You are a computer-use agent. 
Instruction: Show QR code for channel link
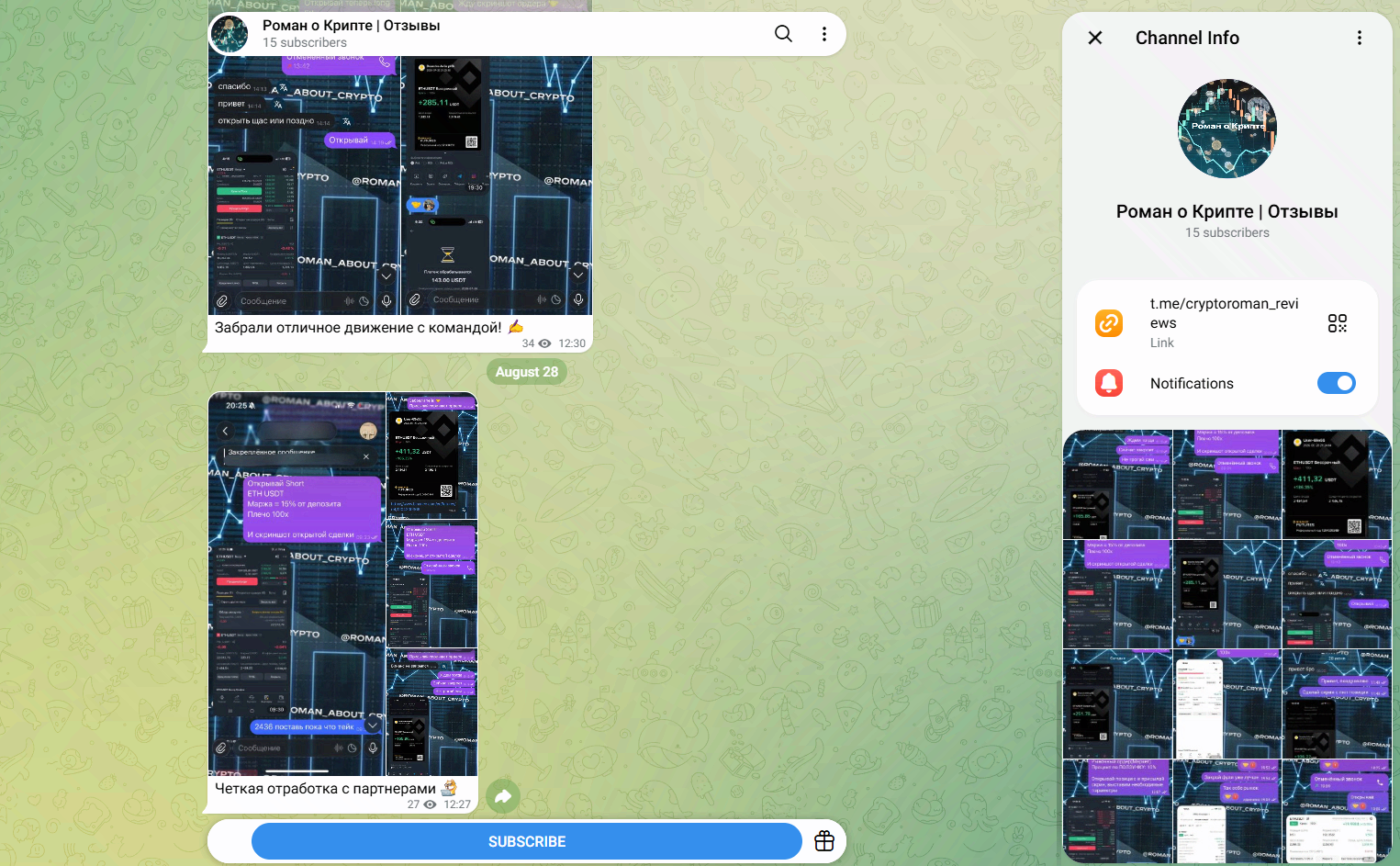[1338, 323]
